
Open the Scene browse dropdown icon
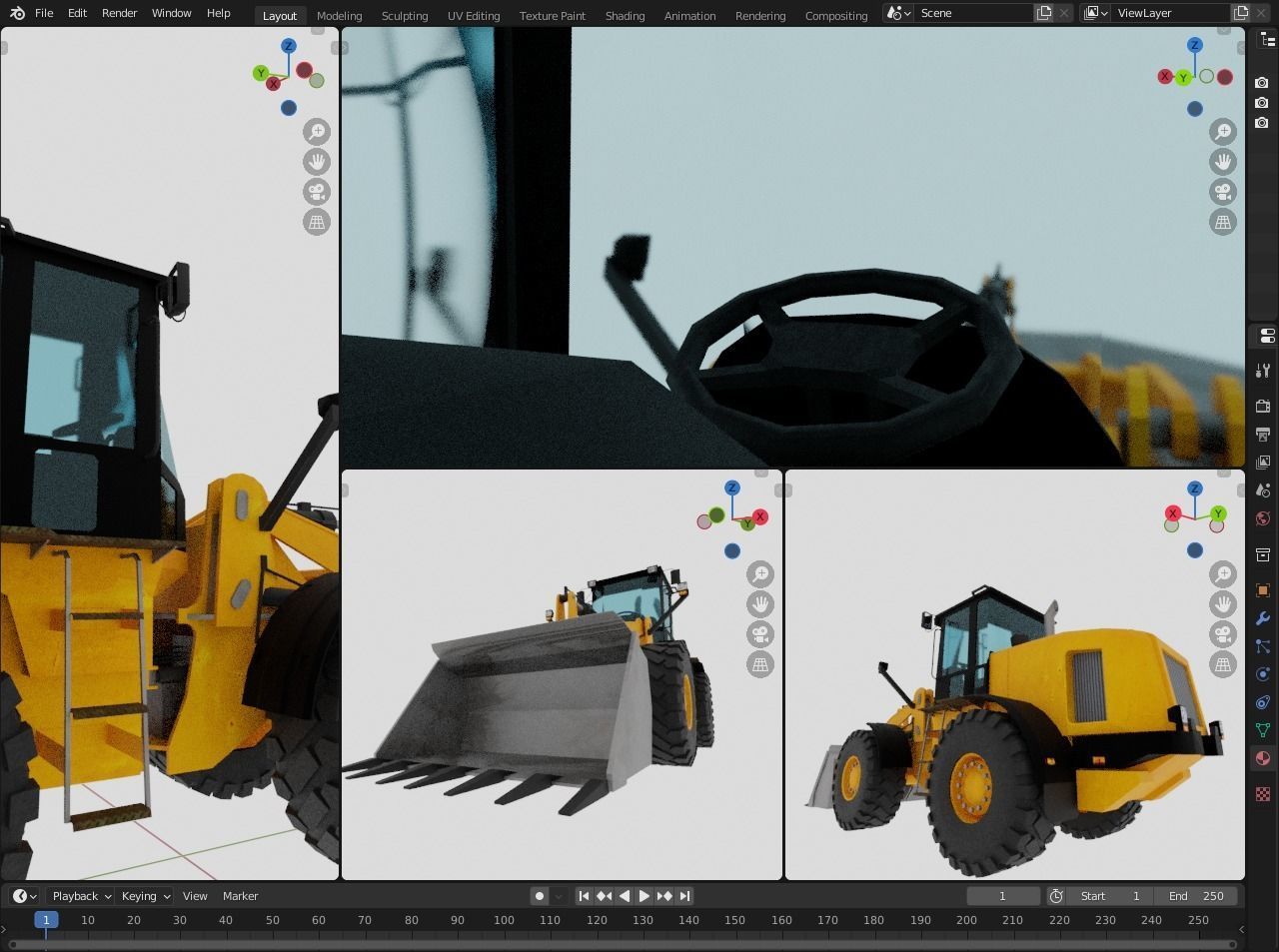coord(898,13)
